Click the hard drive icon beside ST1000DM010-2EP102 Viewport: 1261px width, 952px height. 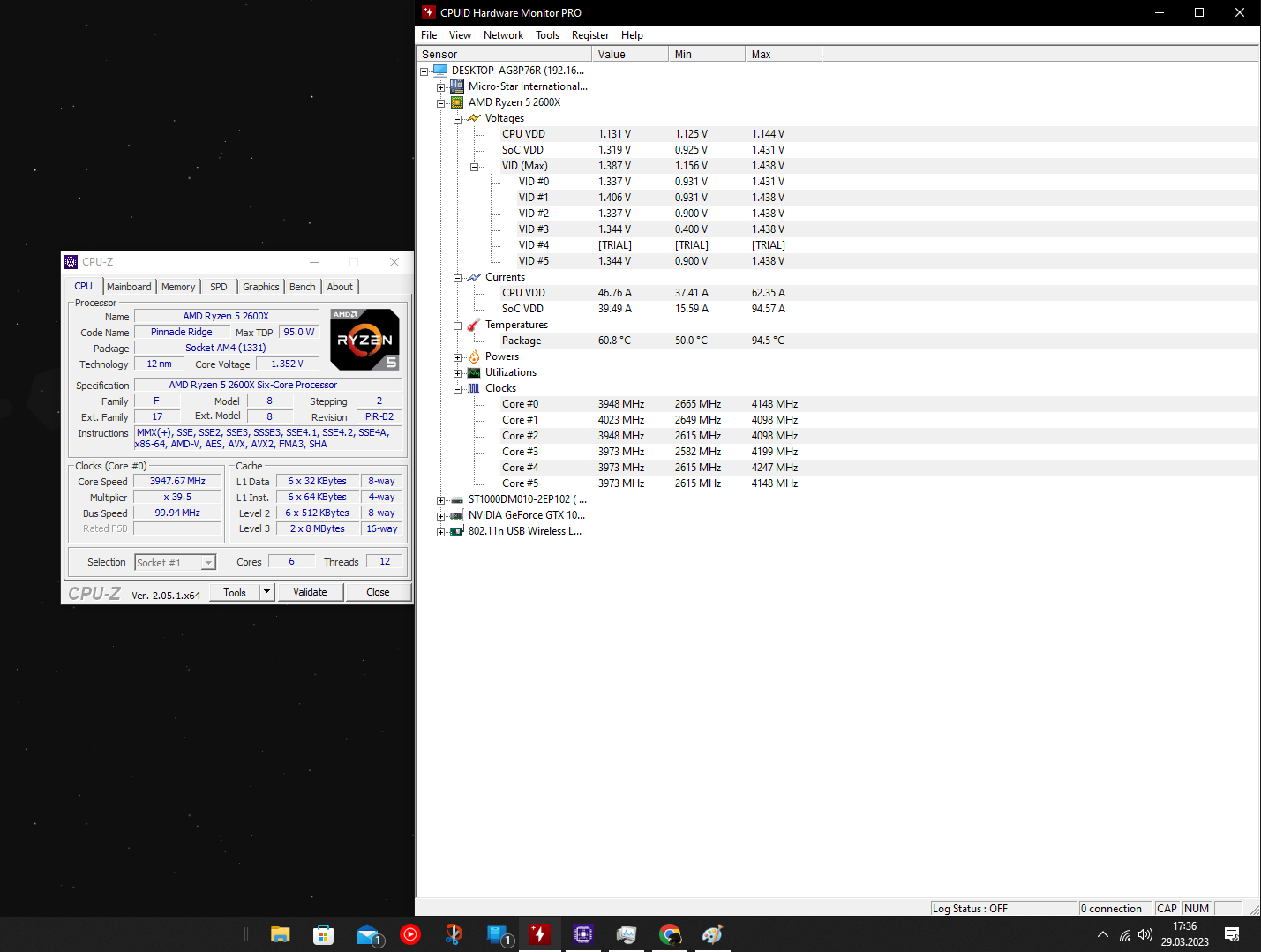coord(457,499)
